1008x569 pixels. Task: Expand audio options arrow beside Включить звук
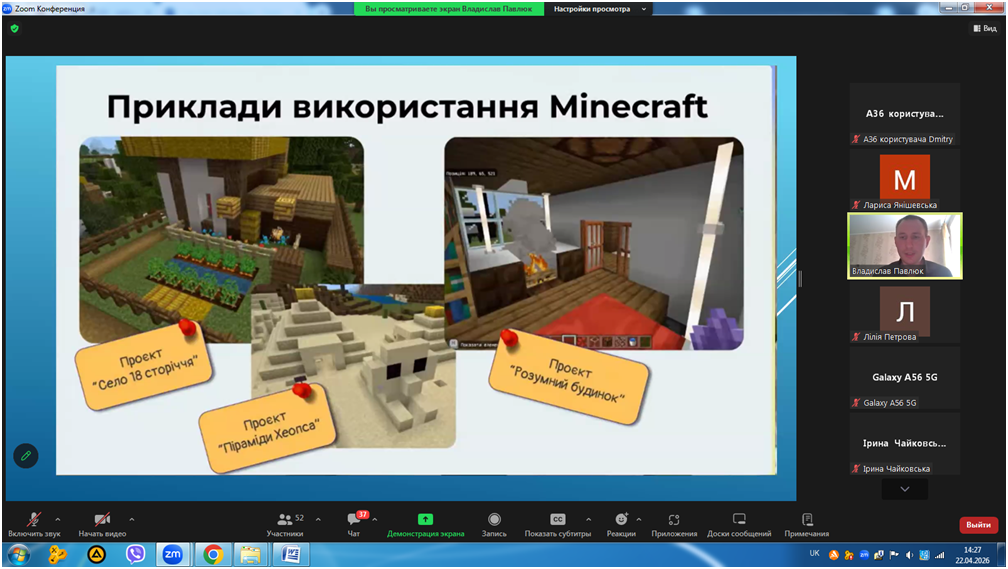click(58, 520)
